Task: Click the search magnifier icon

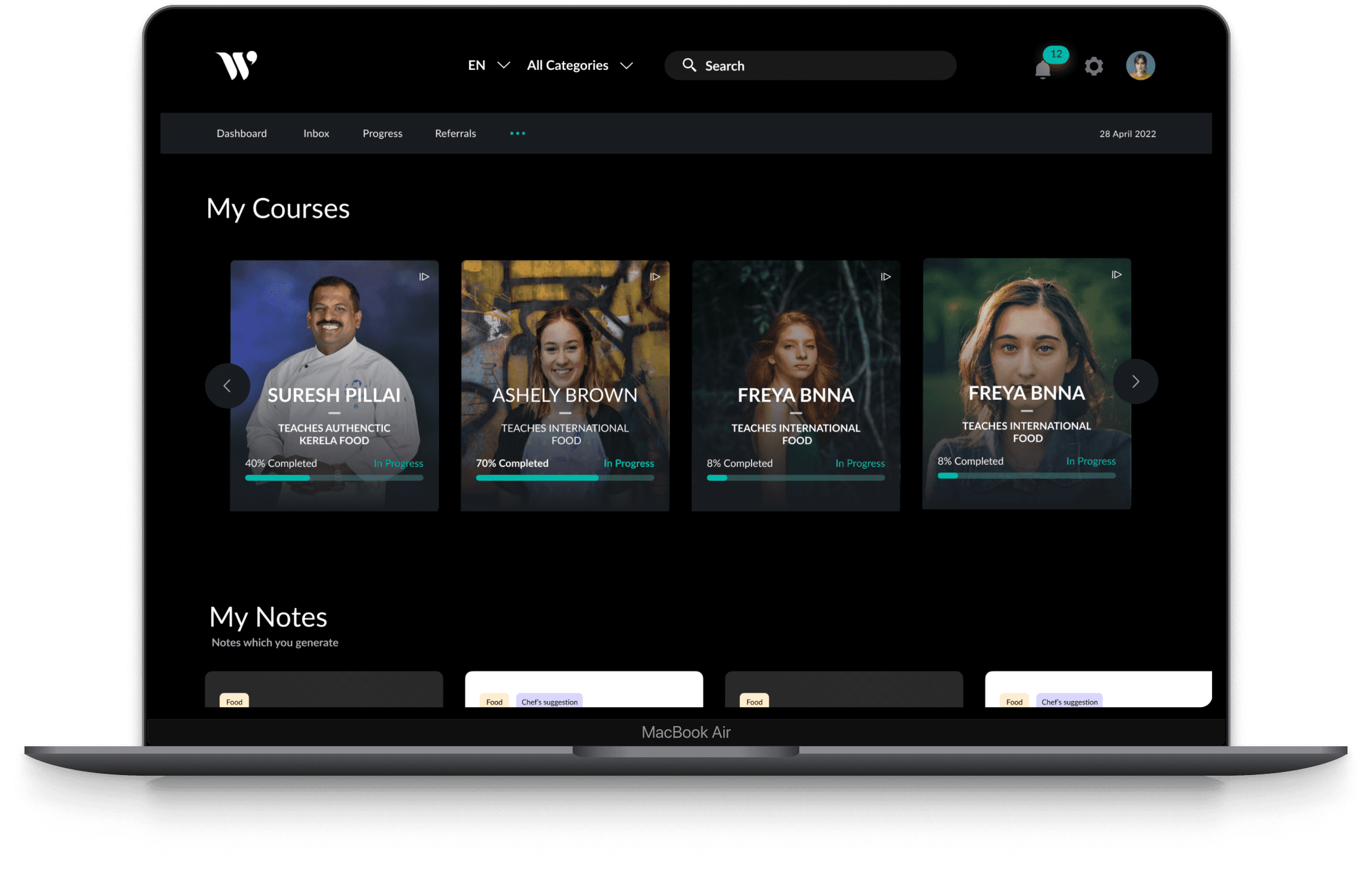Action: pos(689,65)
